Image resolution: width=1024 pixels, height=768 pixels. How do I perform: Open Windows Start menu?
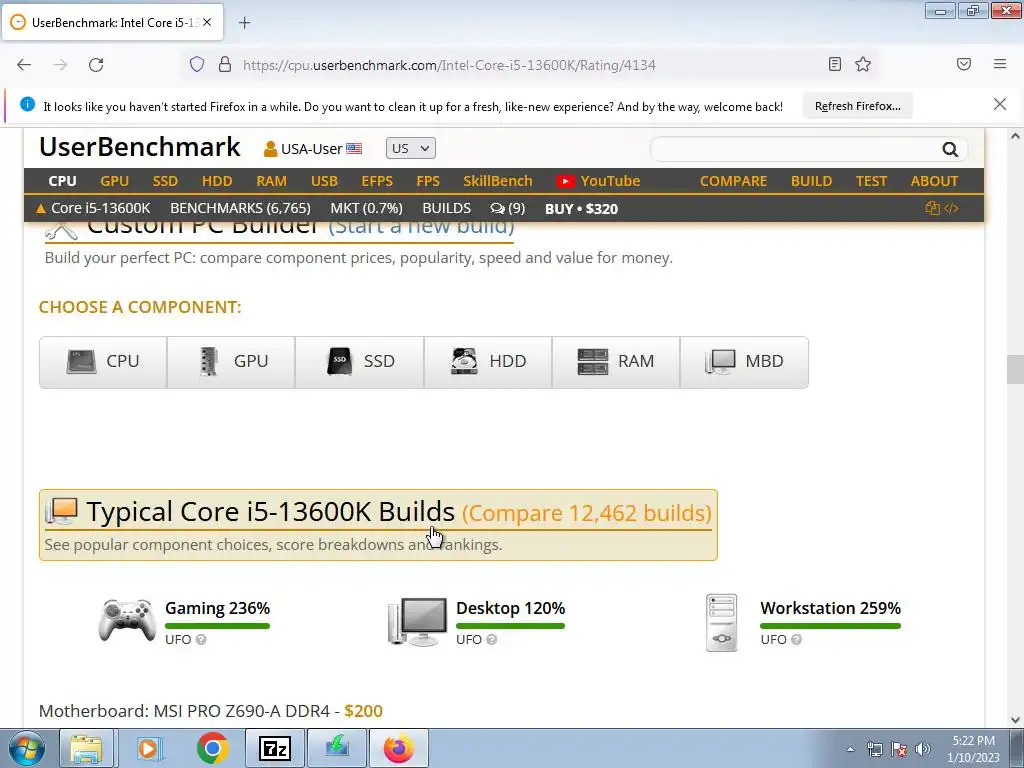27,748
